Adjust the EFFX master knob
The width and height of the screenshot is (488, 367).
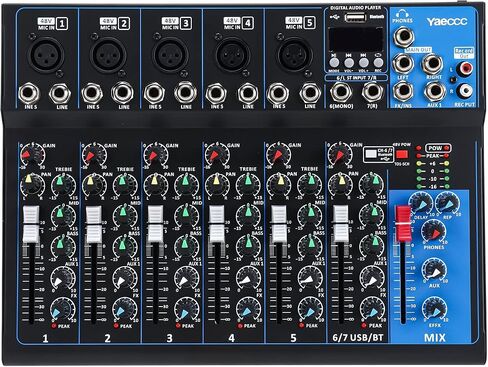pos(434,309)
